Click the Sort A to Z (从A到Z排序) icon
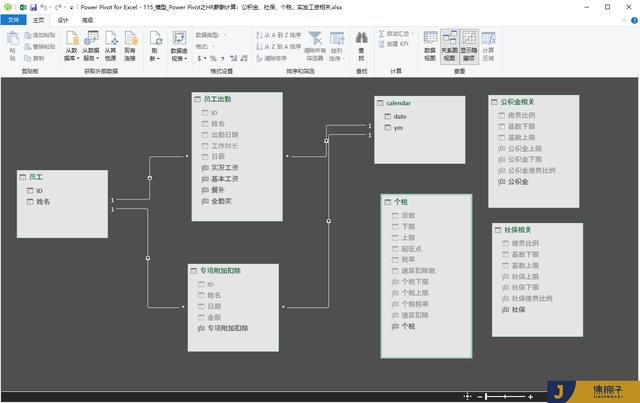640x403 pixels. [259, 36]
